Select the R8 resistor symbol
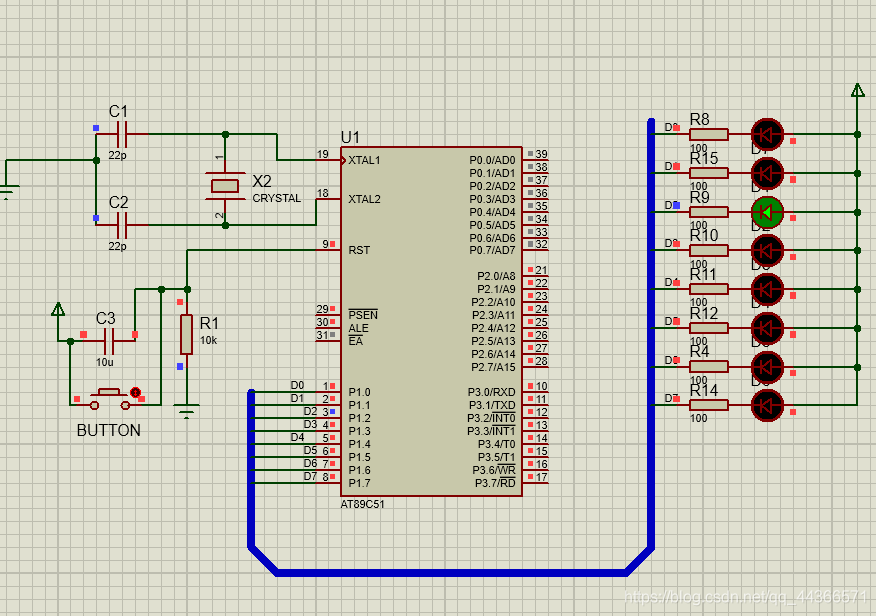 coord(709,134)
